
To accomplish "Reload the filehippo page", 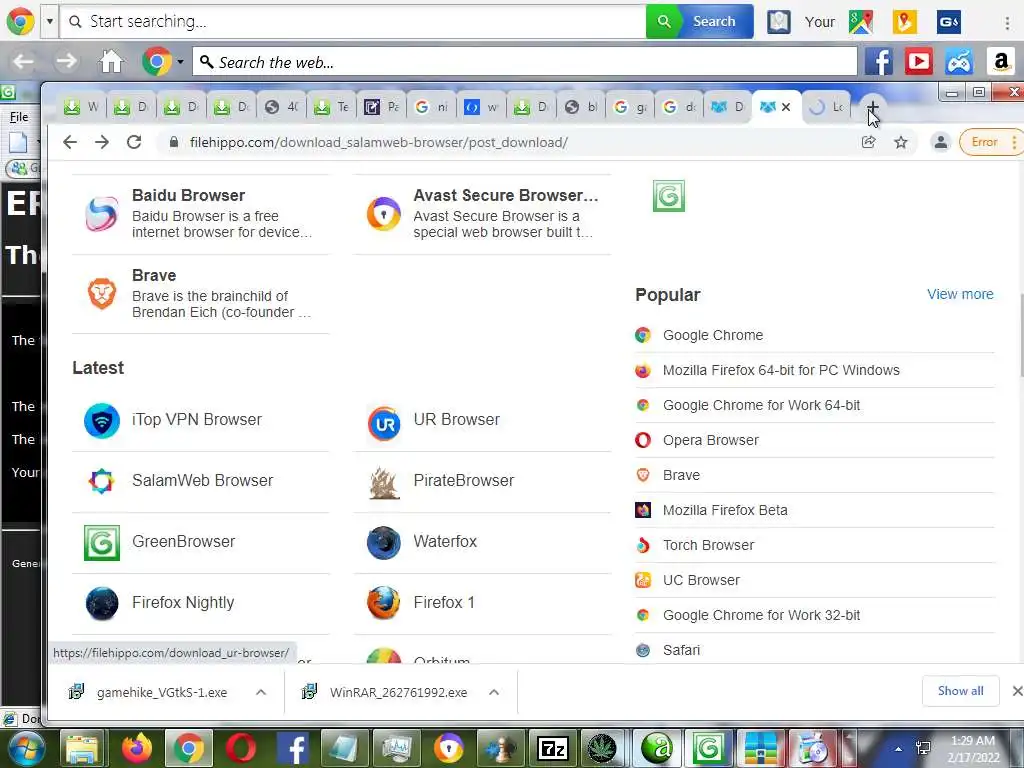I will [134, 142].
